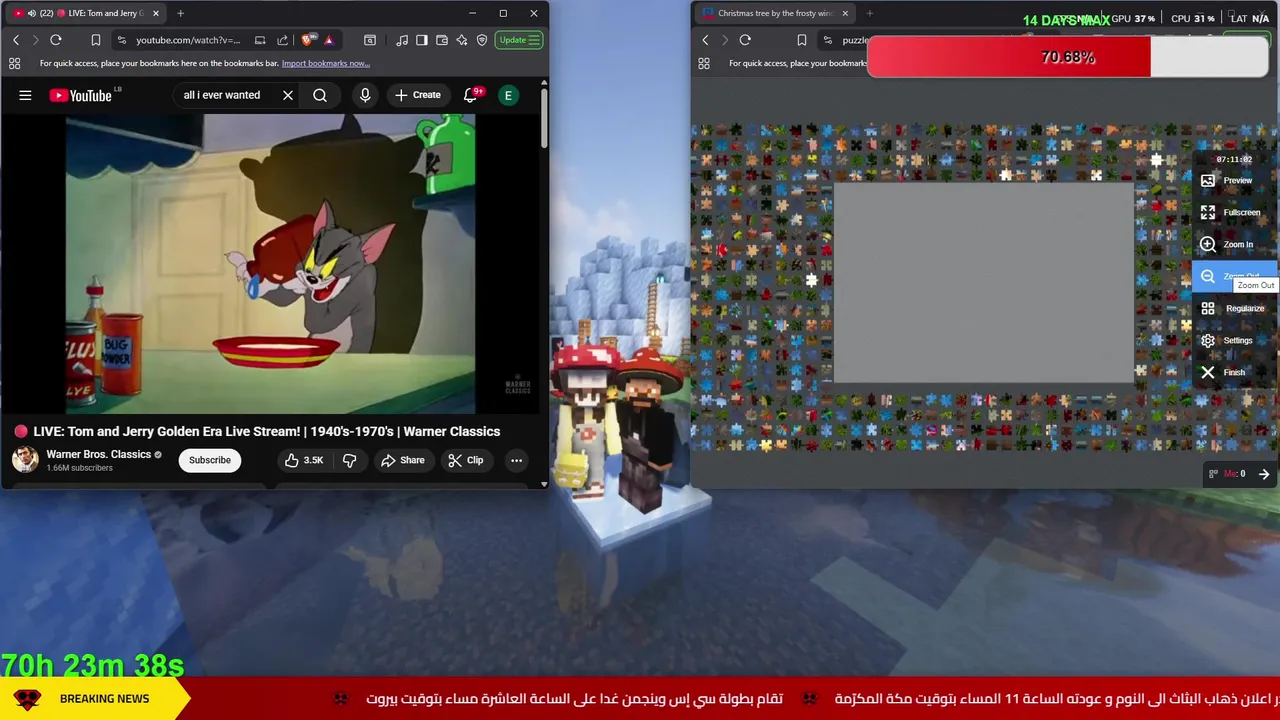The width and height of the screenshot is (1280, 720).
Task: Close the Christmas tree puzzle tab
Action: point(845,13)
